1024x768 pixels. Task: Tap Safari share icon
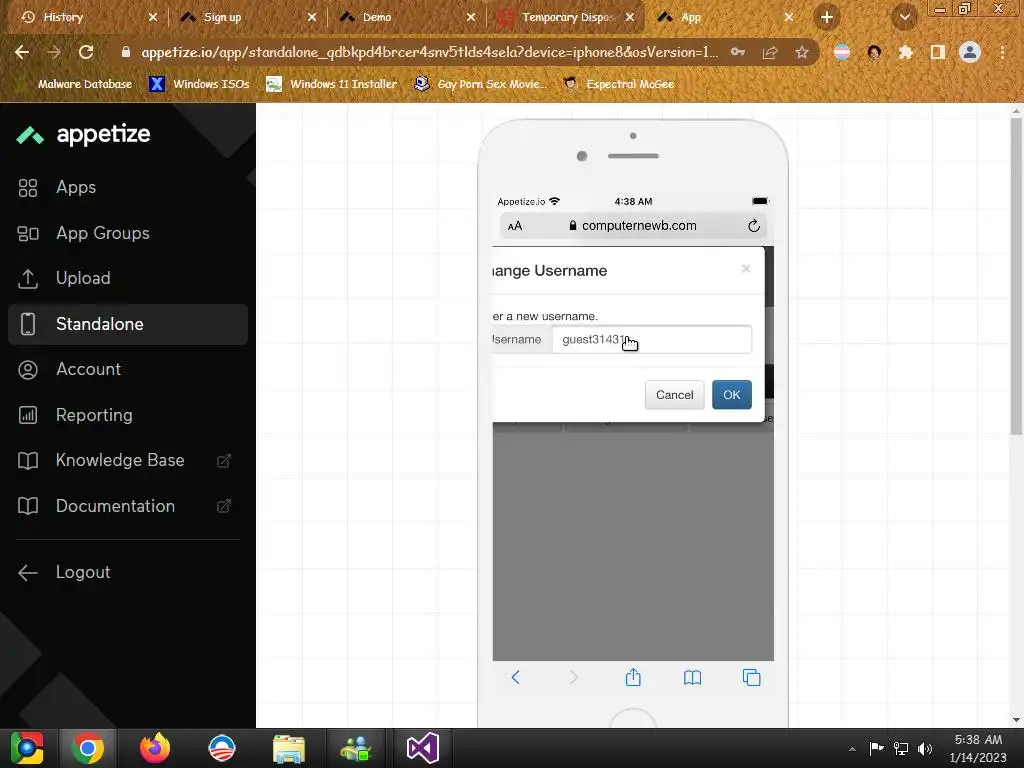click(x=633, y=677)
